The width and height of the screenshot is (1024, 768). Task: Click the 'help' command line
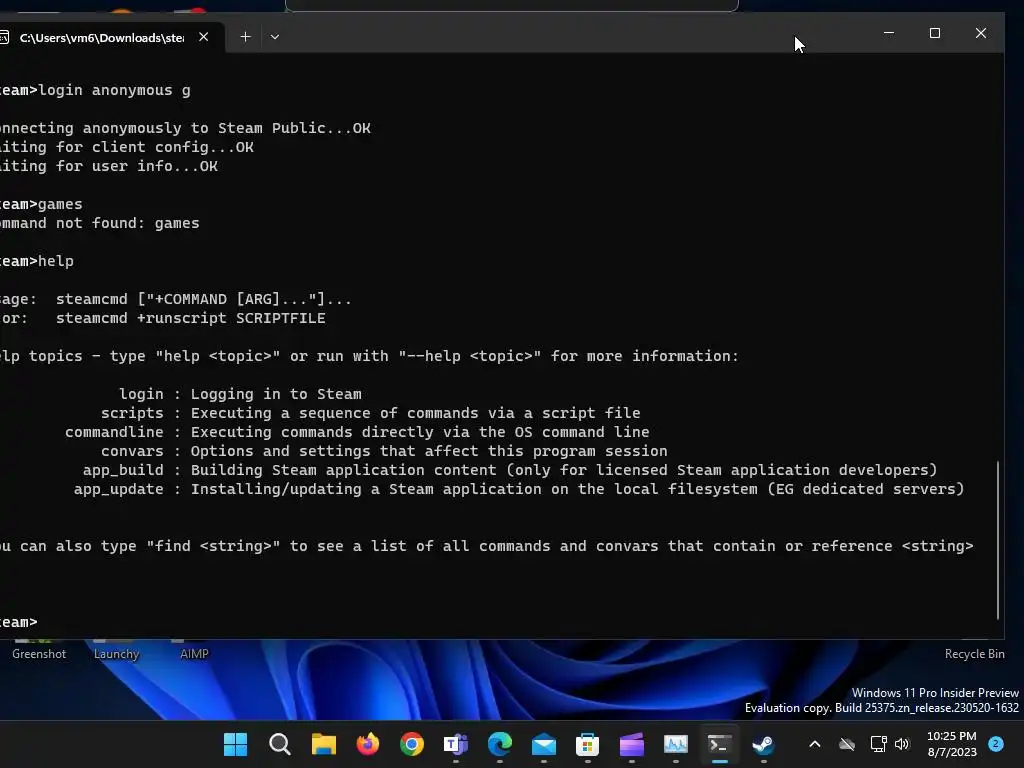pos(37,261)
